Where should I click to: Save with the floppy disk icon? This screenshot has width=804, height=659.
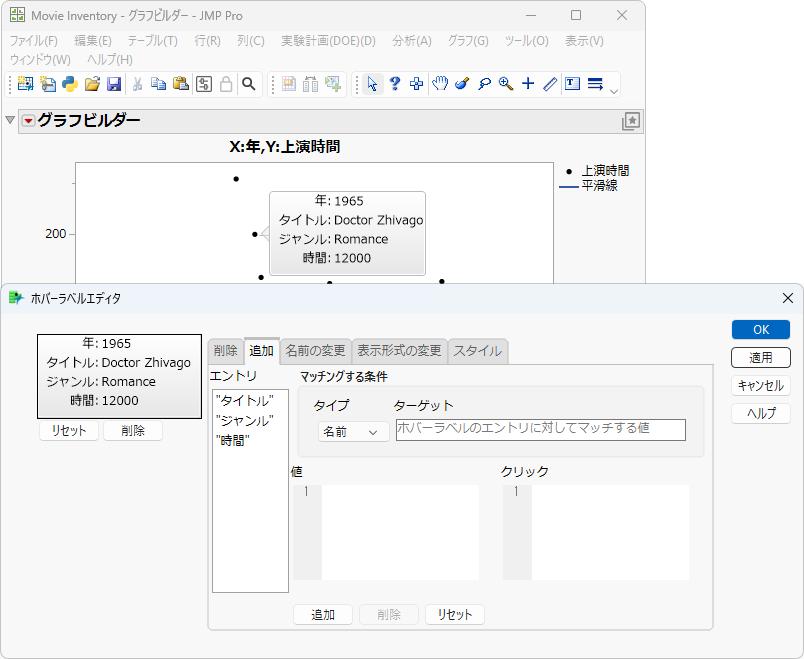pyautogui.click(x=114, y=84)
